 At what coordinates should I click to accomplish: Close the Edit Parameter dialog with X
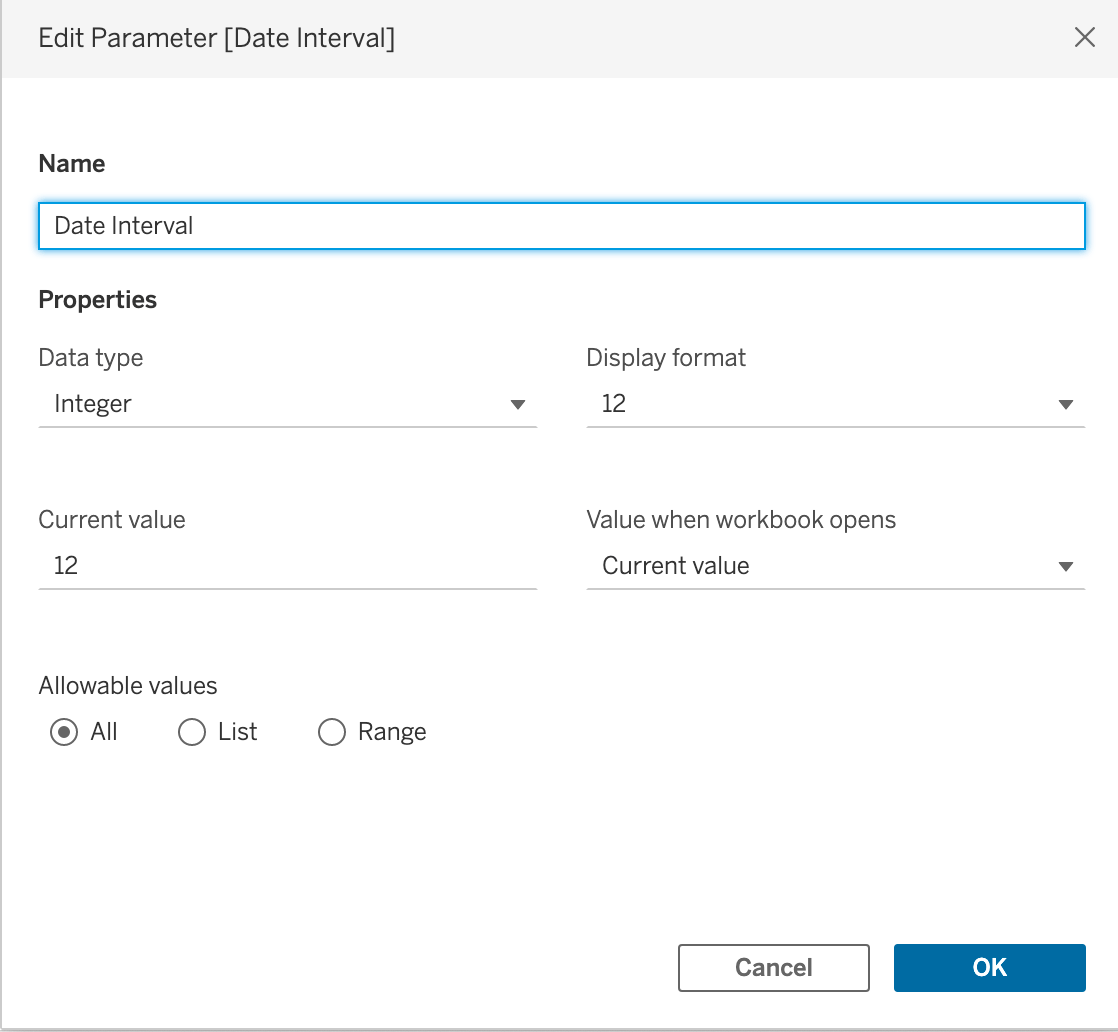(x=1084, y=37)
